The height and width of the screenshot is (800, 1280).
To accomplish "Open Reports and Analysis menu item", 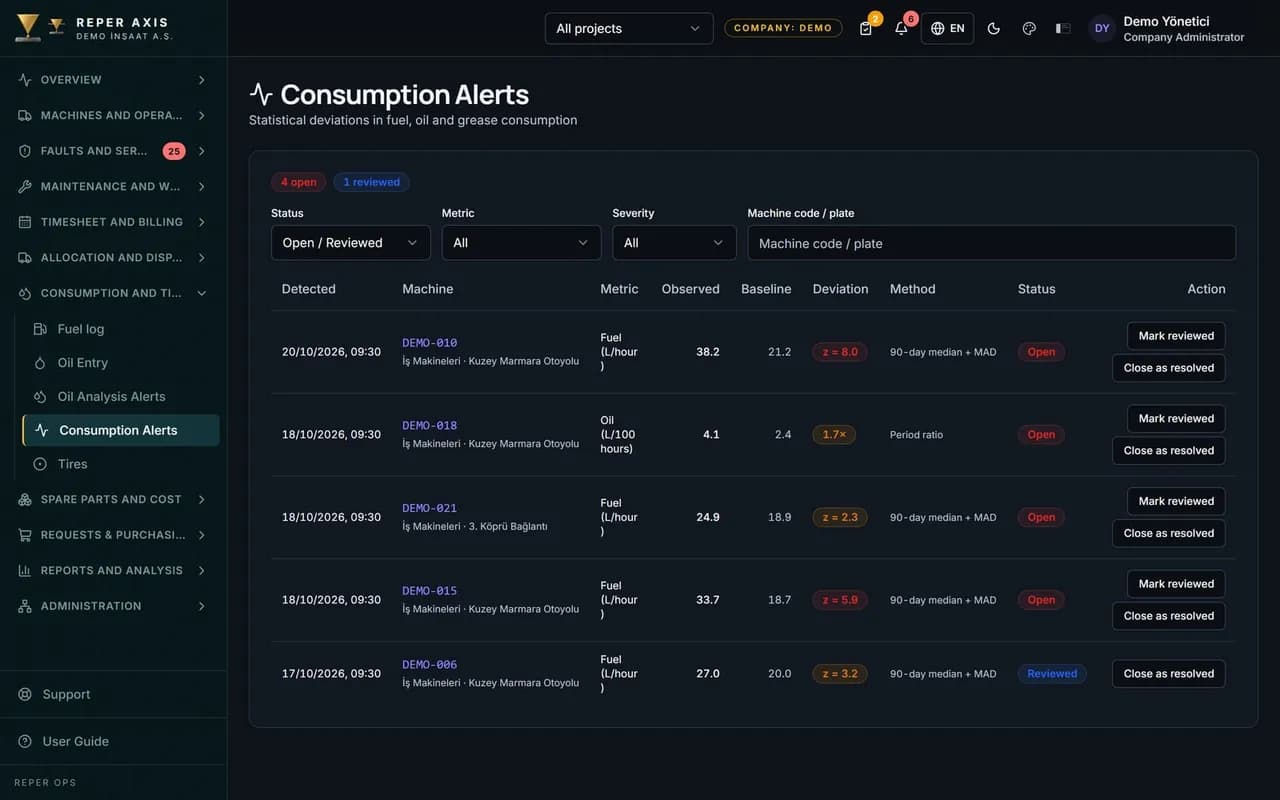I will (113, 570).
